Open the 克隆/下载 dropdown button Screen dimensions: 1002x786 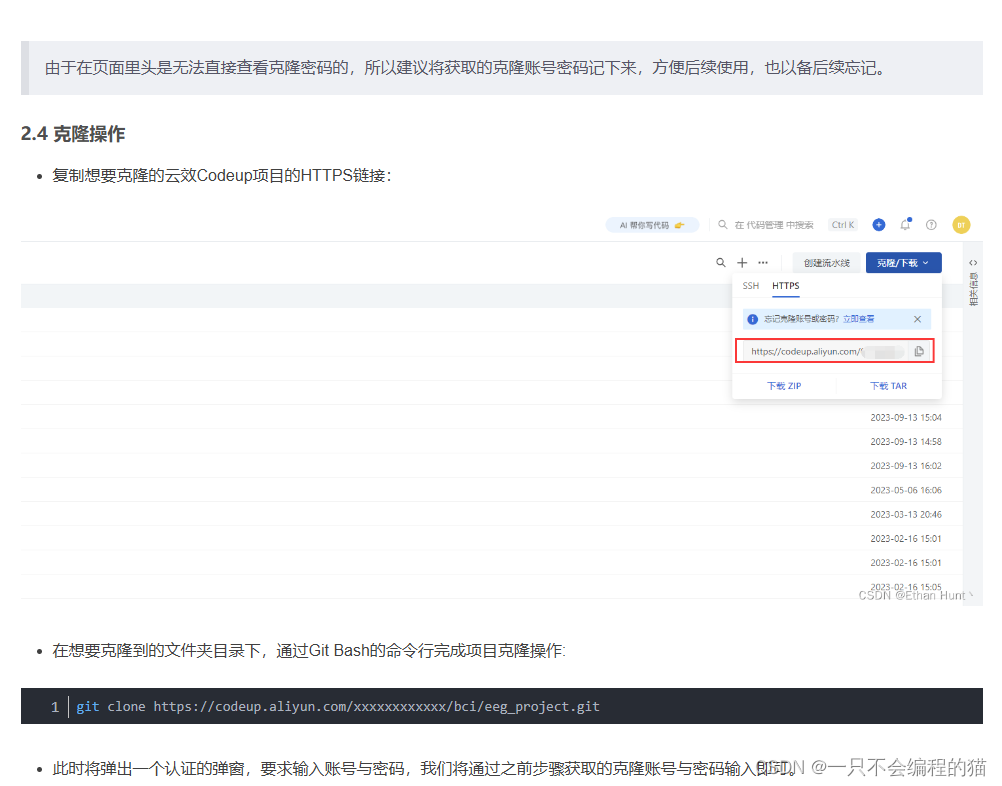903,263
